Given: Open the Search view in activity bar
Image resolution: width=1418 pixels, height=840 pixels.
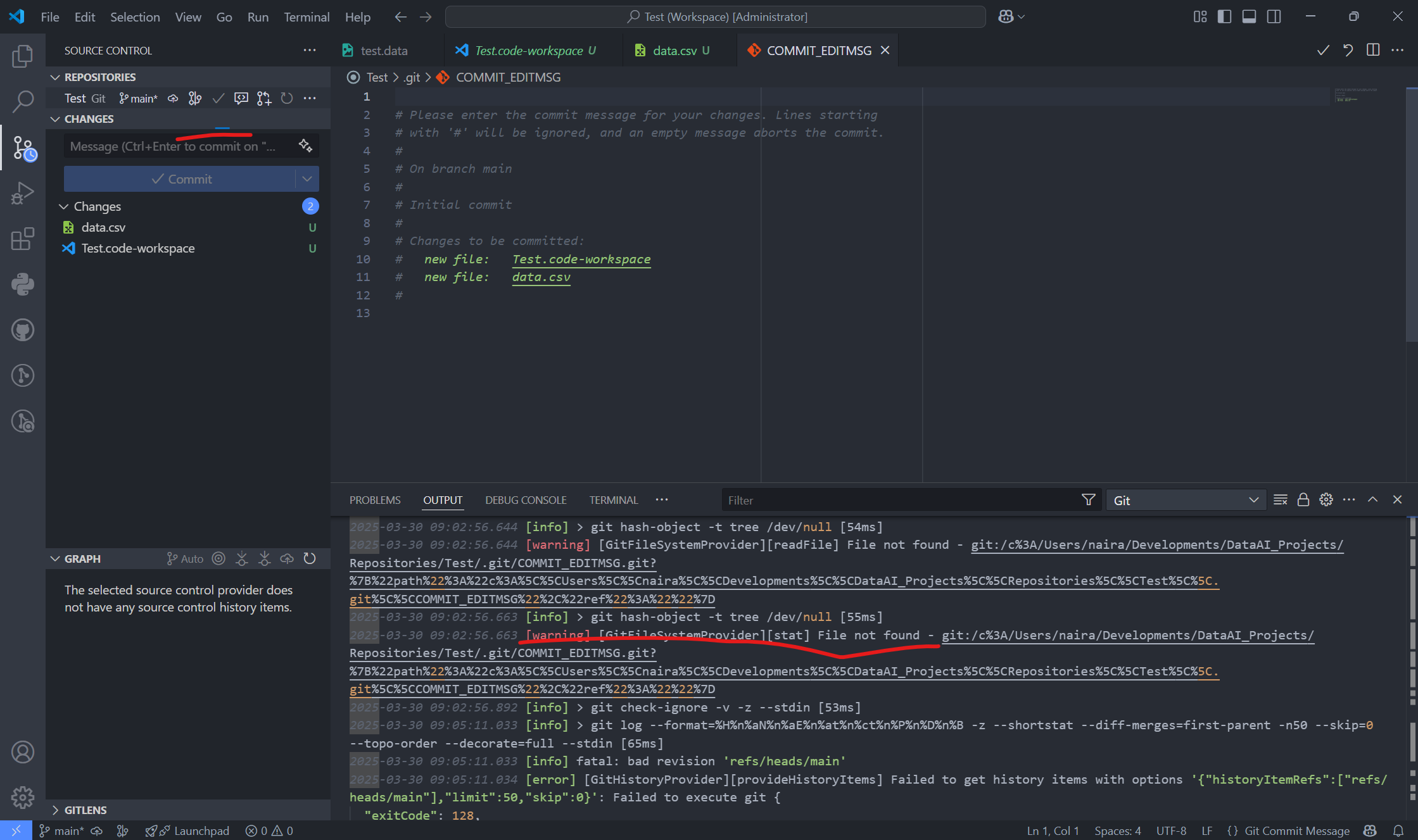Looking at the screenshot, I should coord(23,101).
